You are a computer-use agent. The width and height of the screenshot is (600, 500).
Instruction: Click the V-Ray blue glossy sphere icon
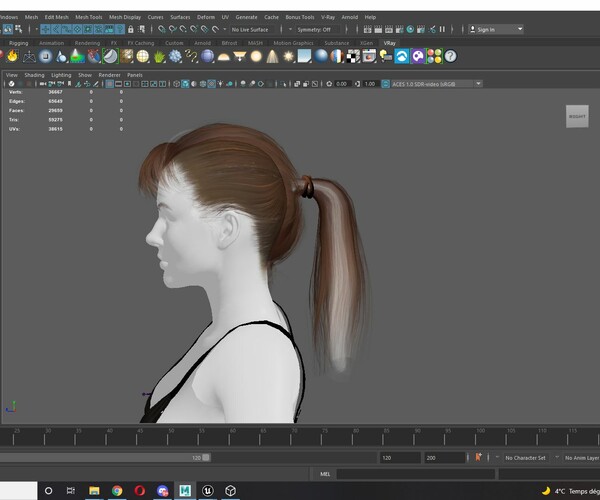click(x=321, y=56)
